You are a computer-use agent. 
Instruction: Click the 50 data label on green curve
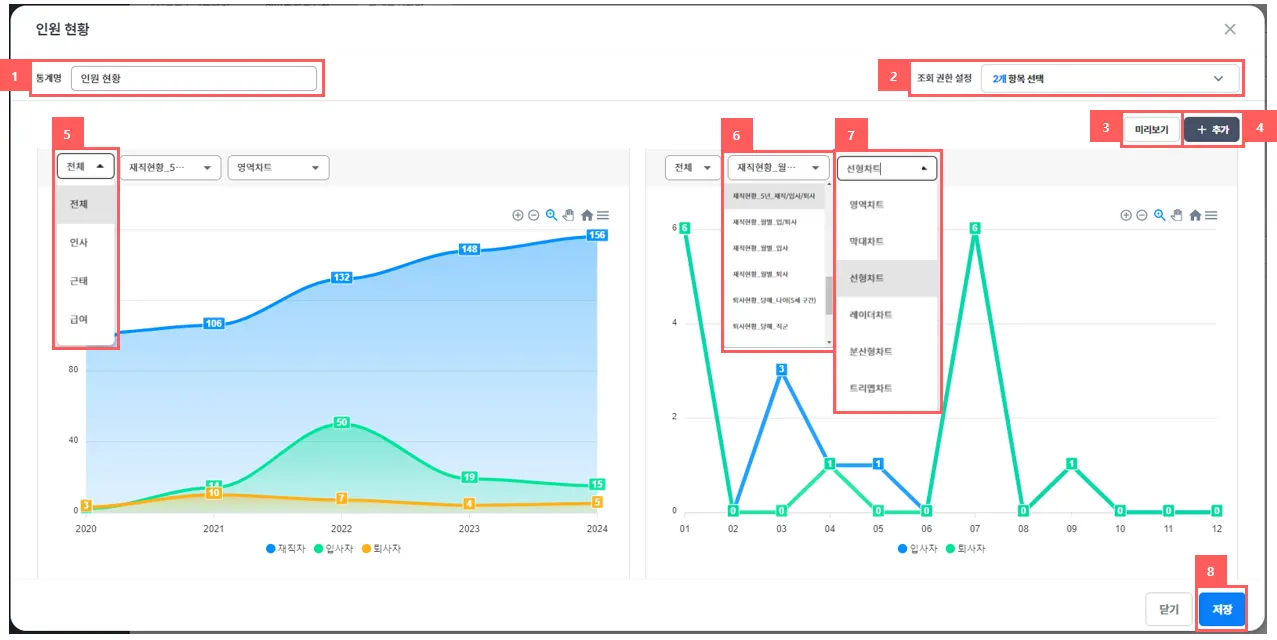tap(342, 422)
